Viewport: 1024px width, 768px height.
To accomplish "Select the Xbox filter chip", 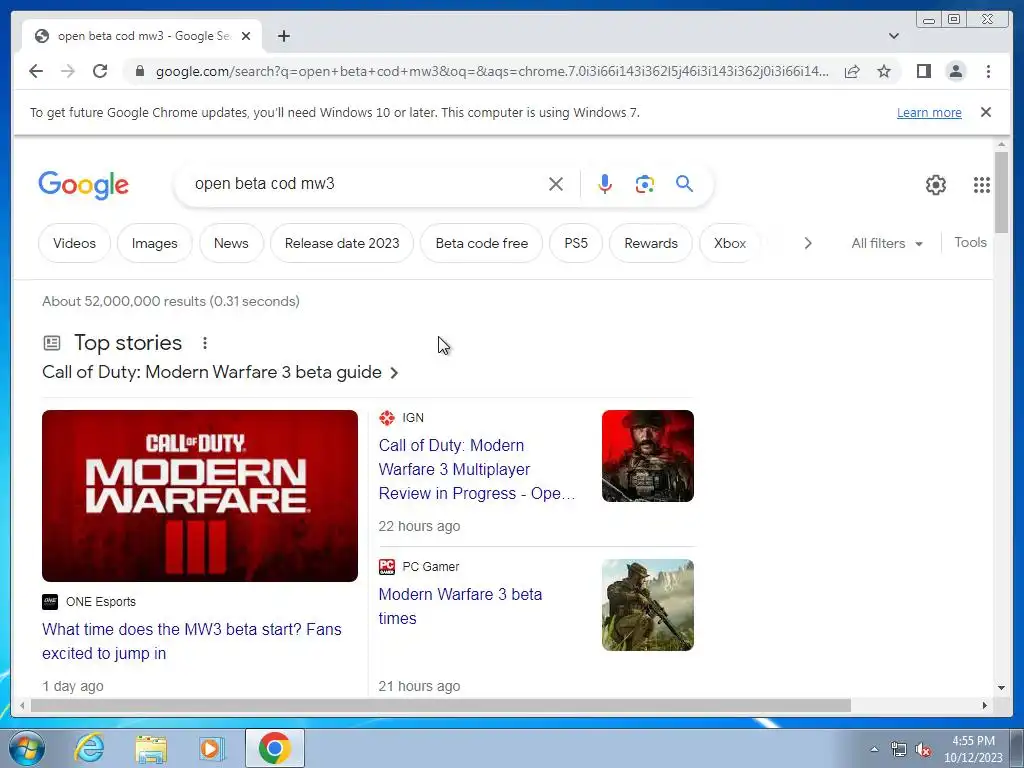I will pos(729,243).
